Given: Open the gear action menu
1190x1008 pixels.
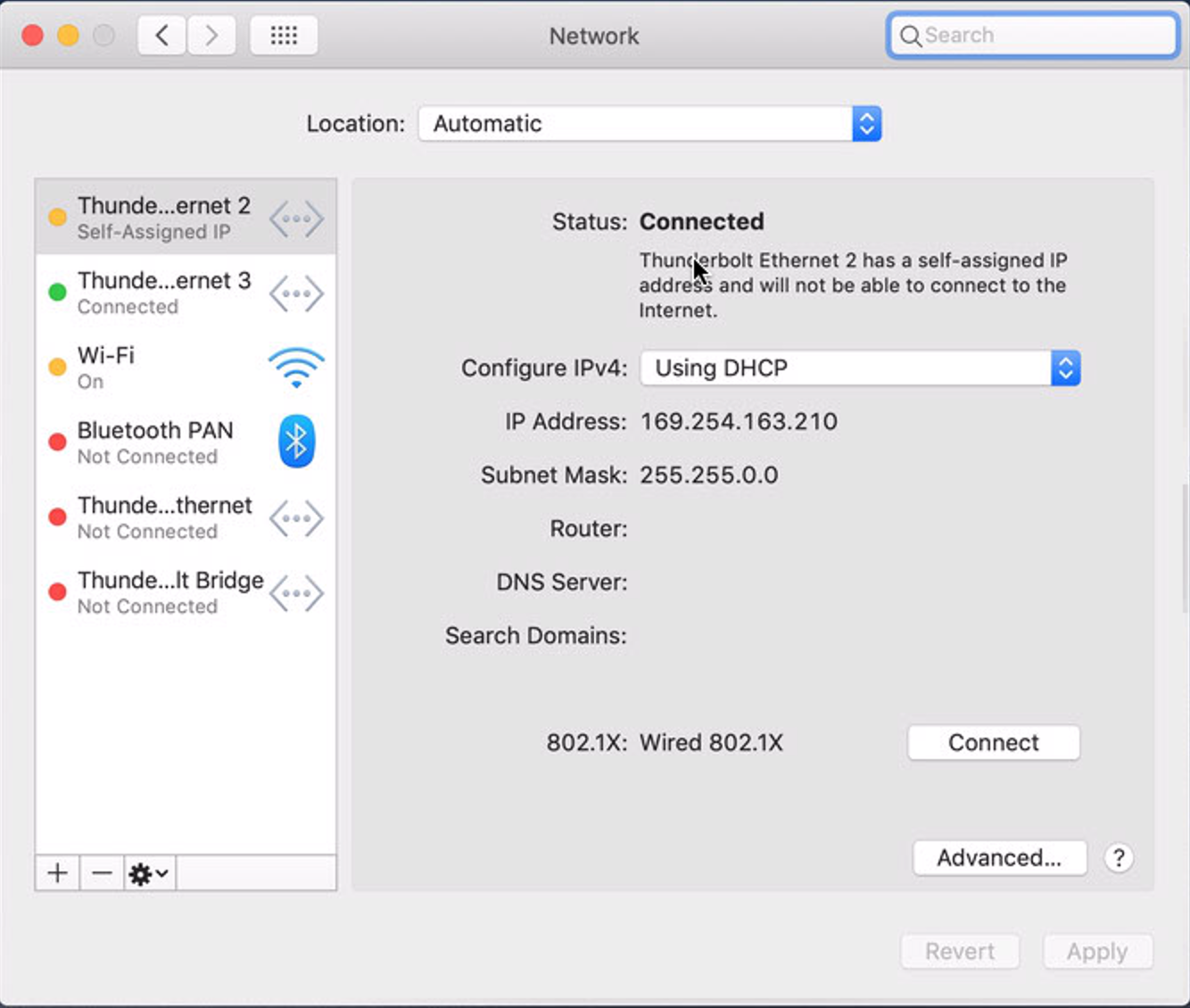Looking at the screenshot, I should coord(150,872).
